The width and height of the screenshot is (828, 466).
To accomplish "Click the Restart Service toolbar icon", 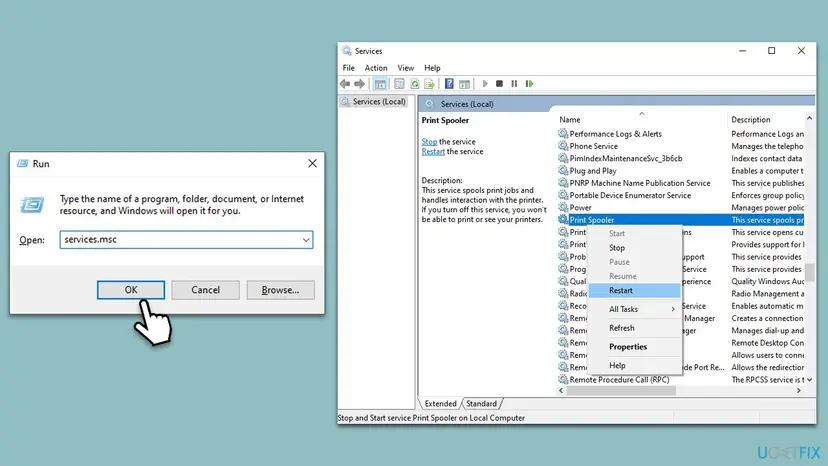I will [x=529, y=83].
